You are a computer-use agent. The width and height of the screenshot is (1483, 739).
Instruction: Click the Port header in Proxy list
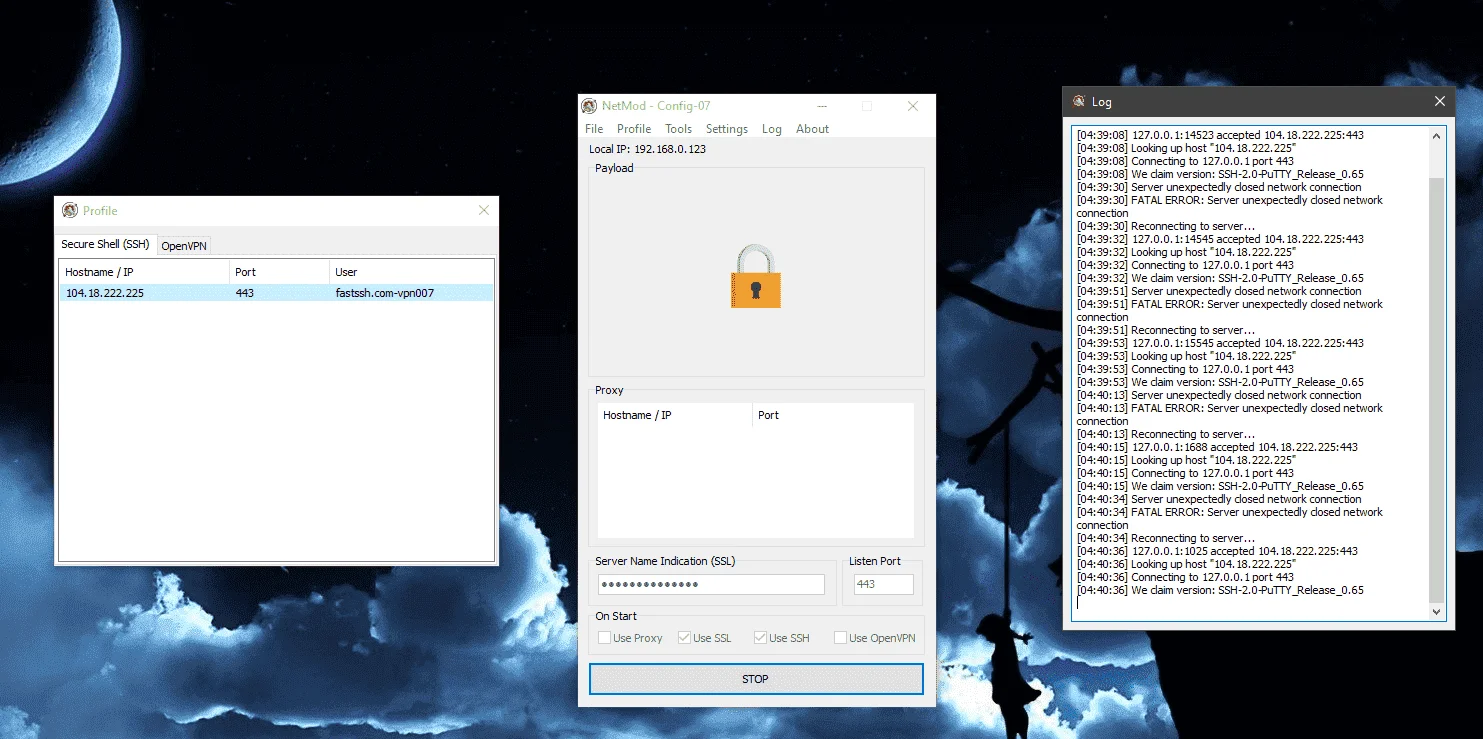point(833,415)
